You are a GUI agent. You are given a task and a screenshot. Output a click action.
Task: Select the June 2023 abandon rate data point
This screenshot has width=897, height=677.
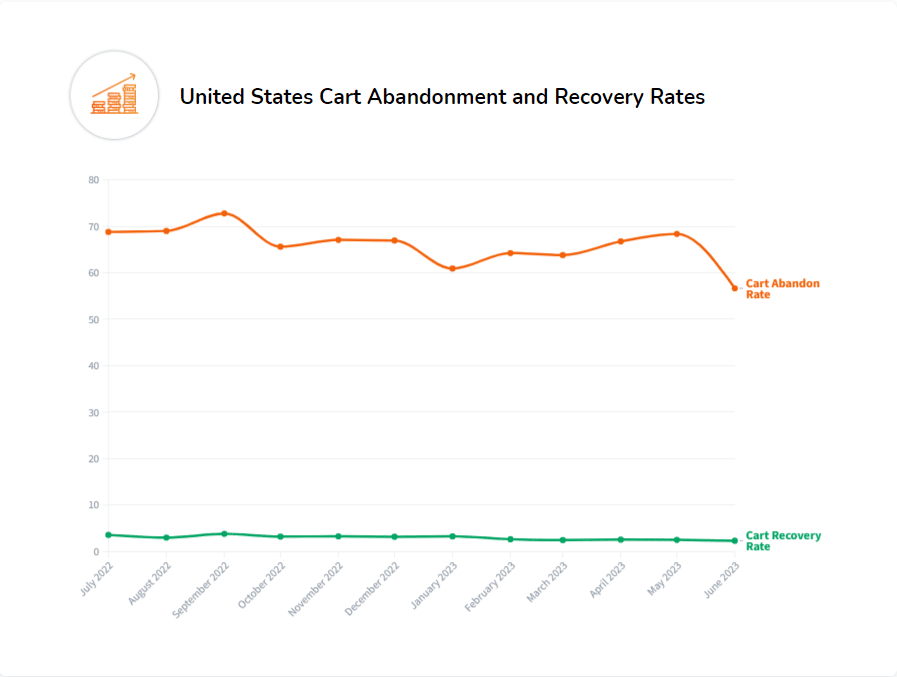735,288
